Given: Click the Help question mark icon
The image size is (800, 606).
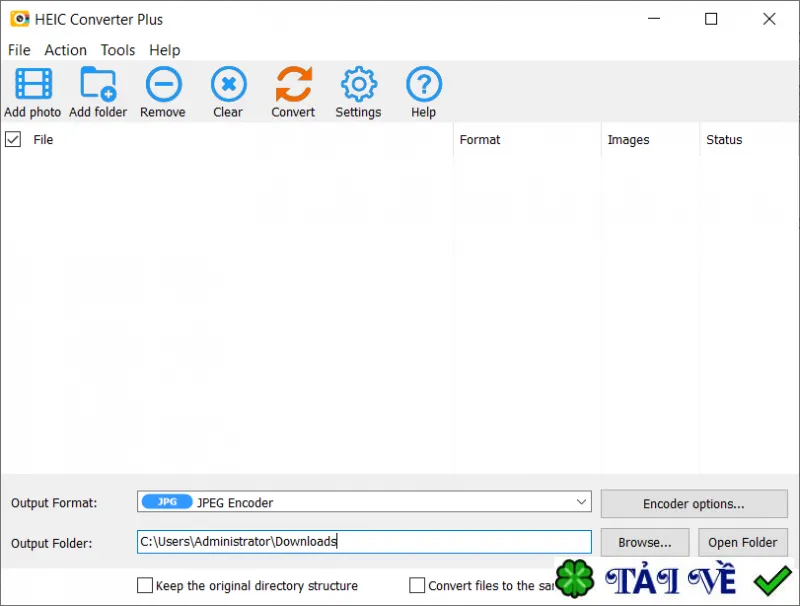Looking at the screenshot, I should coord(423,84).
